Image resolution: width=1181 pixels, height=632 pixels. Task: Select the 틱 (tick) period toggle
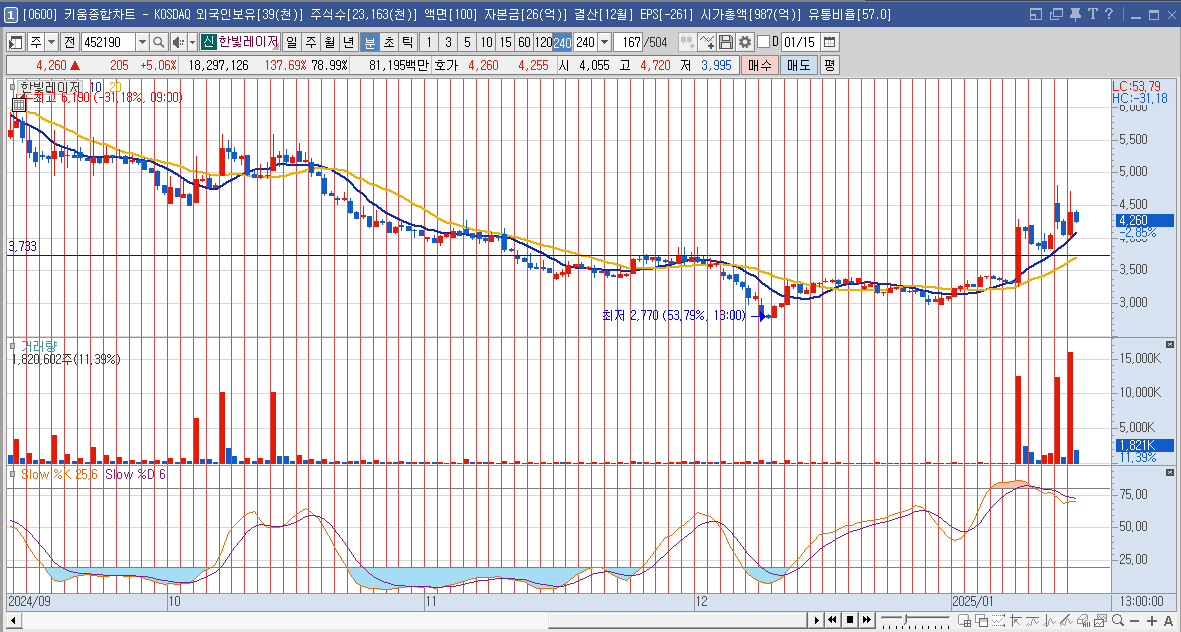coord(407,42)
